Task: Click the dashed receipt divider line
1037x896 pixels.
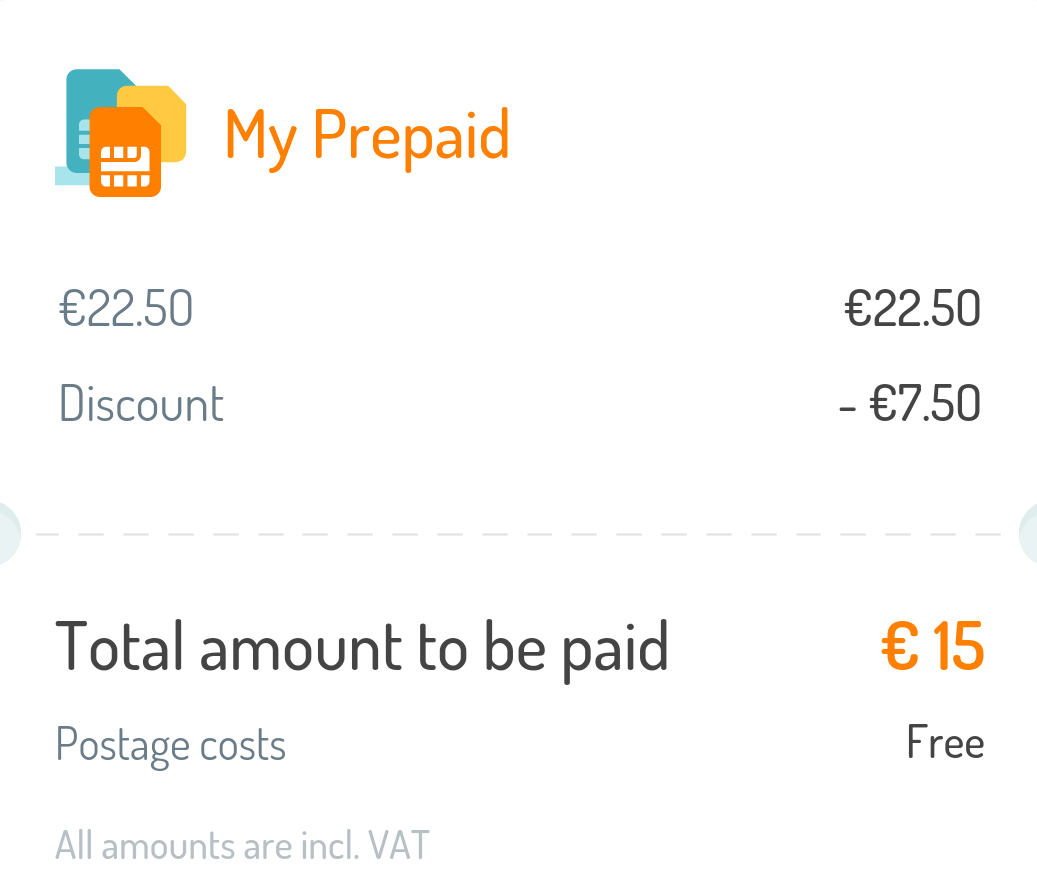Action: tap(518, 534)
